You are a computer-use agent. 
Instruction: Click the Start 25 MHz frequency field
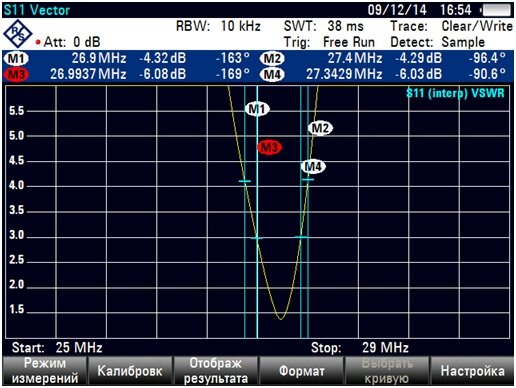coord(57,348)
